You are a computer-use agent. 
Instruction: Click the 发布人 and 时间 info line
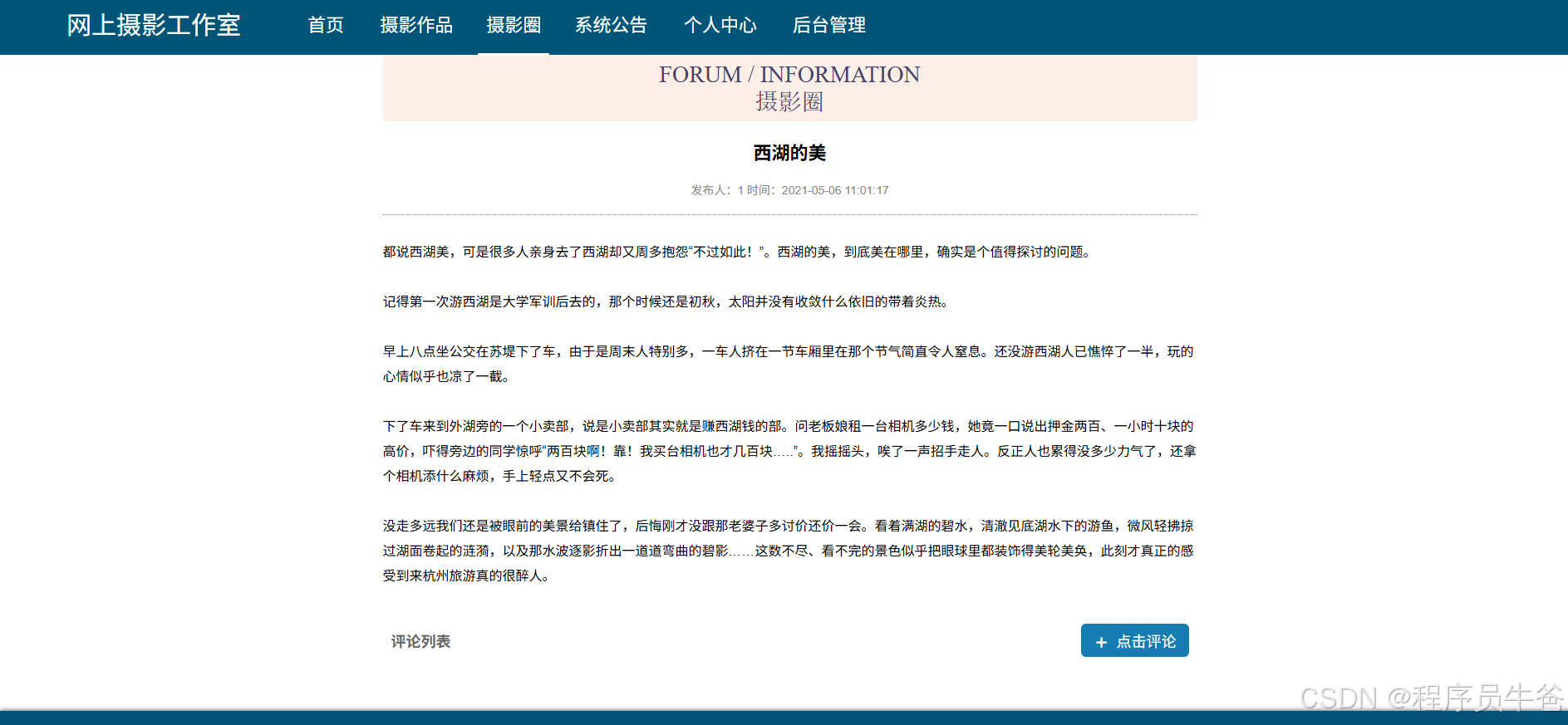789,190
